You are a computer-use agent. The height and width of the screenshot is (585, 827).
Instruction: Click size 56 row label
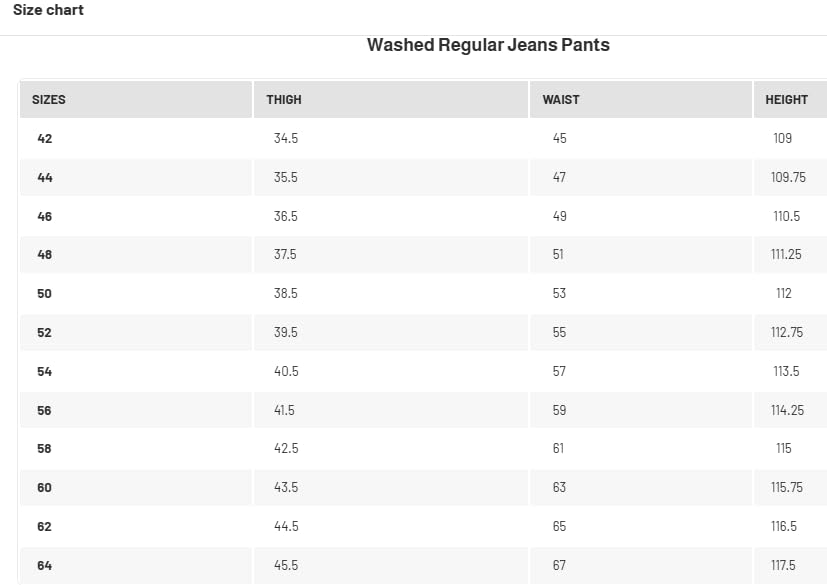[45, 410]
